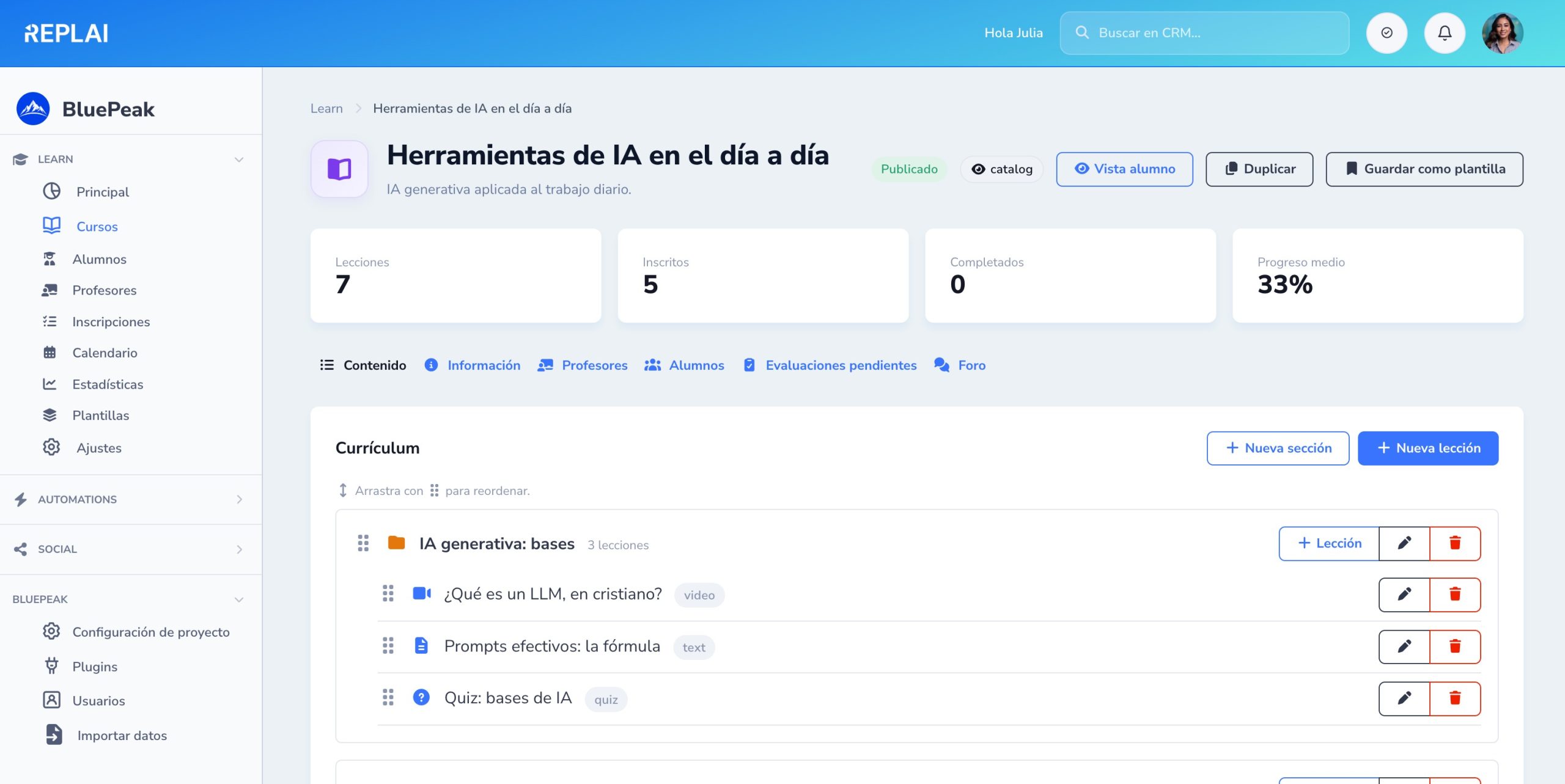Click the Duplicar button
Screen dimensions: 1565x784
(x=1259, y=169)
